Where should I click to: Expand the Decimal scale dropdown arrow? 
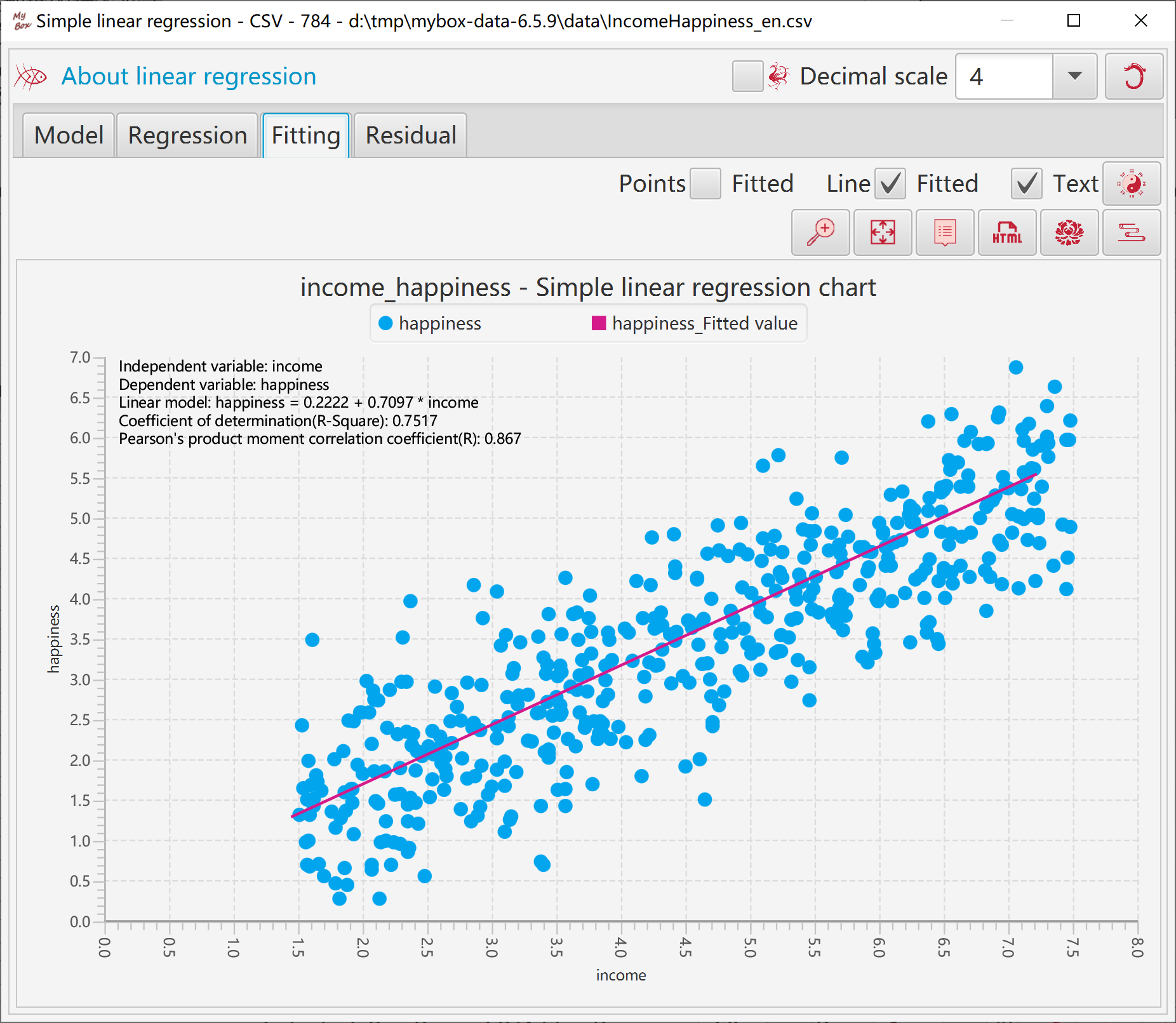click(x=1074, y=76)
